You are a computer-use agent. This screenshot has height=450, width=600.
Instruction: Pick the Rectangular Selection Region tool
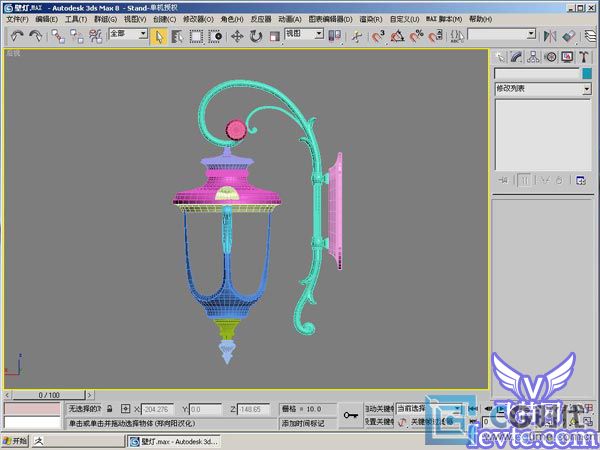click(196, 36)
